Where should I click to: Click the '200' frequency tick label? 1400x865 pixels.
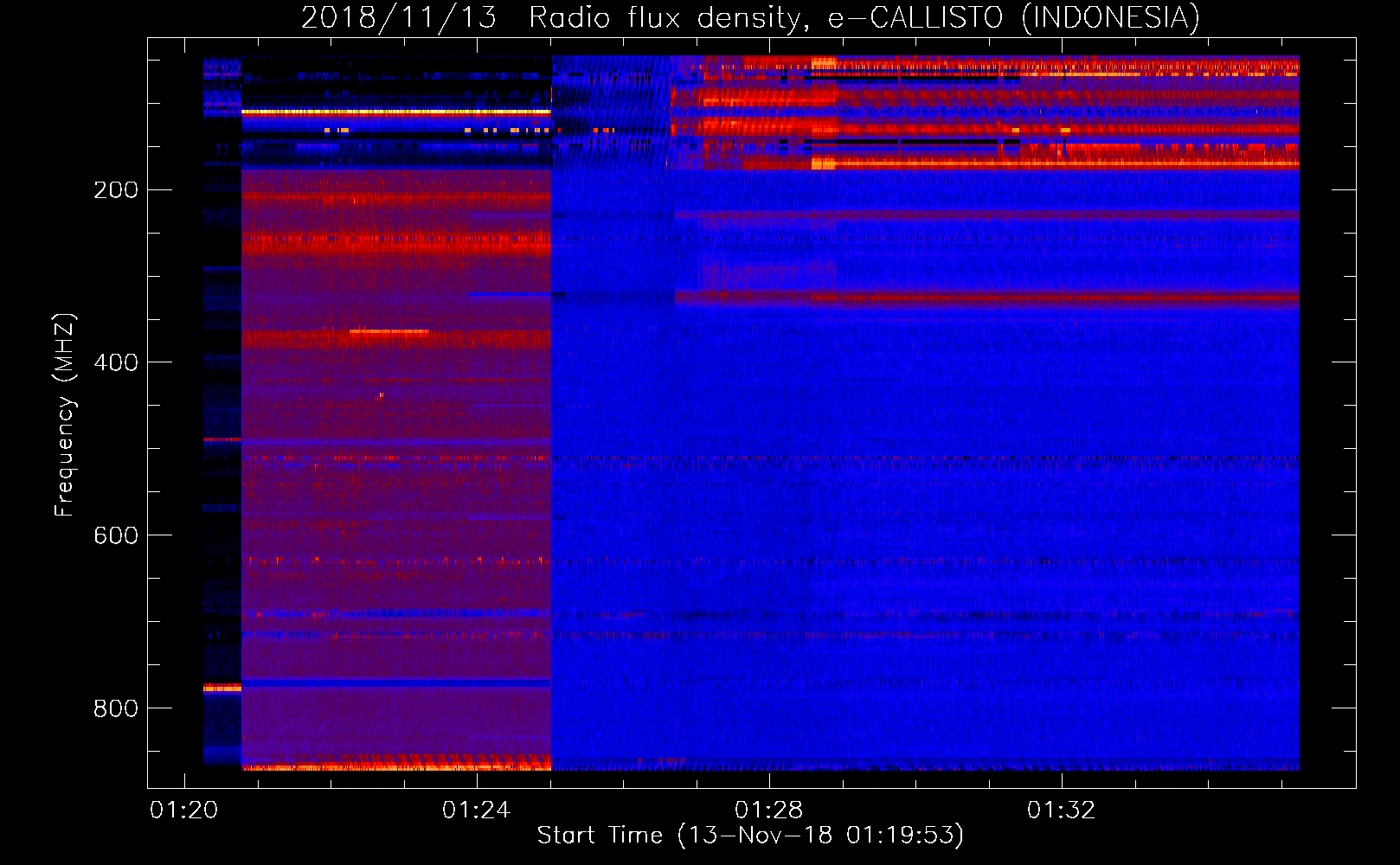coord(116,189)
